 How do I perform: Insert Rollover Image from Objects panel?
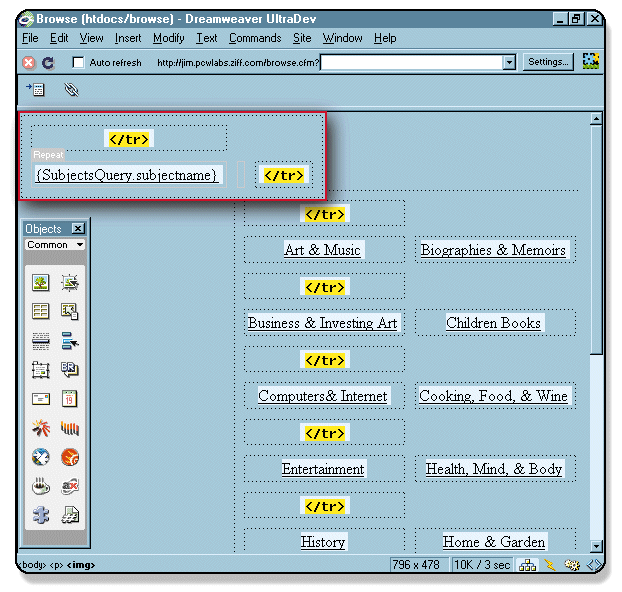tap(70, 283)
